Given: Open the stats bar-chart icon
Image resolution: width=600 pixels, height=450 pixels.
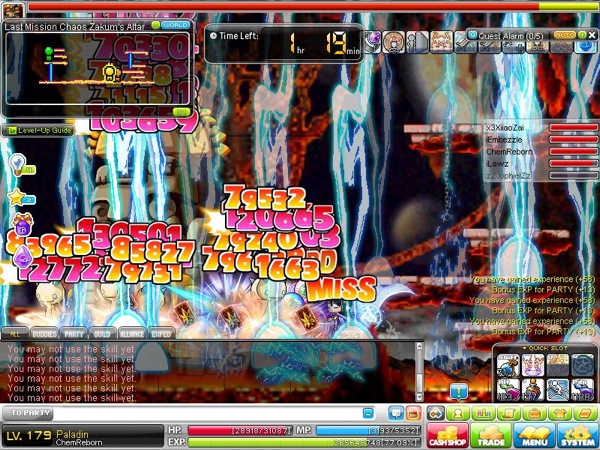Looking at the screenshot, I should tap(483, 413).
